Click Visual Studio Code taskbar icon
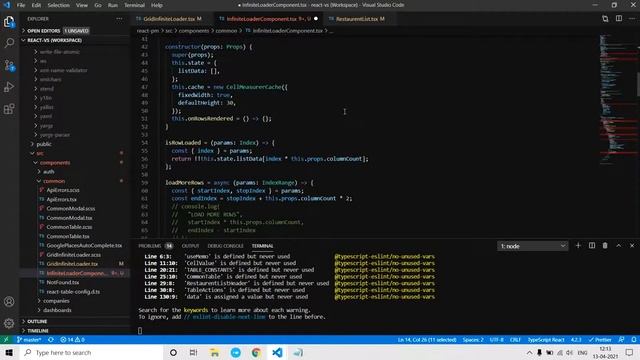Viewport: 640px width, 360px height. 277,352
